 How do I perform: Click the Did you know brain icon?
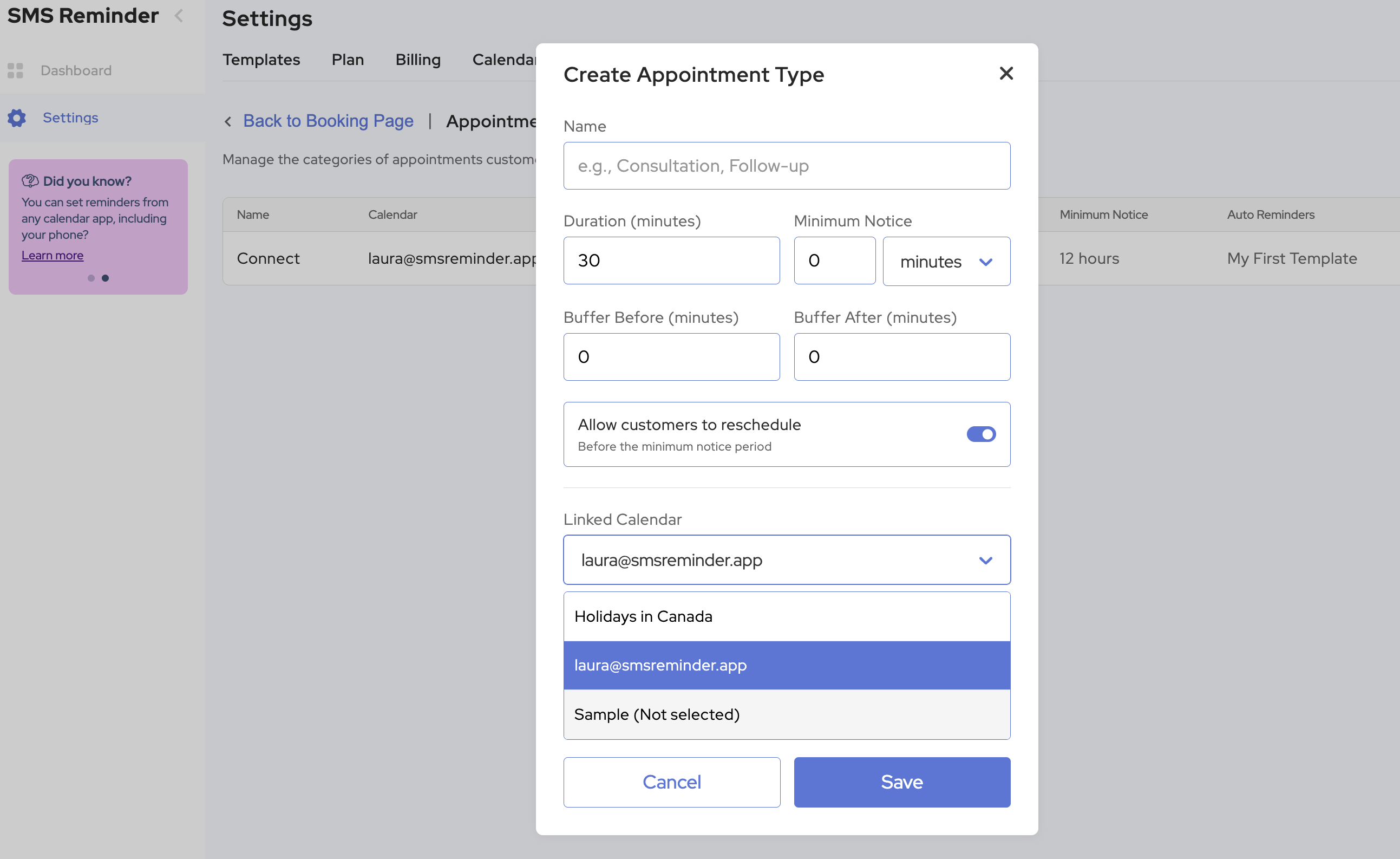[x=30, y=181]
